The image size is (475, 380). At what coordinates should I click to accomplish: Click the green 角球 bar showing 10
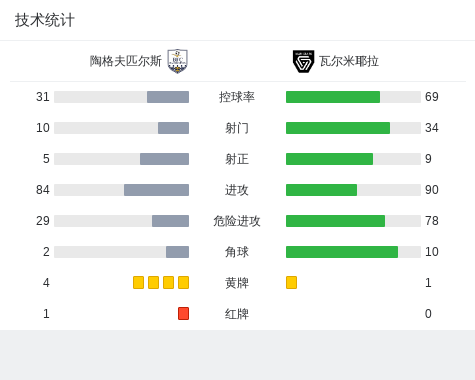tap(342, 252)
